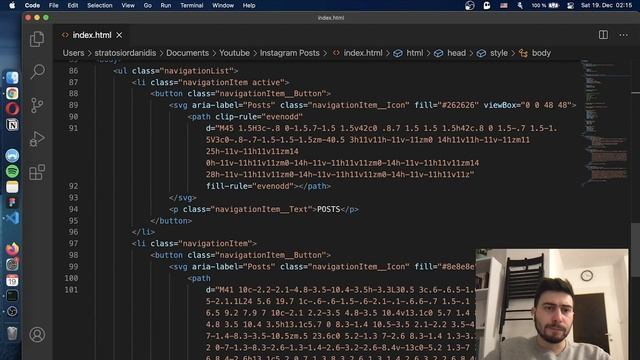The width and height of the screenshot is (640, 360).
Task: Open the Run and Debug view
Action: 37,139
